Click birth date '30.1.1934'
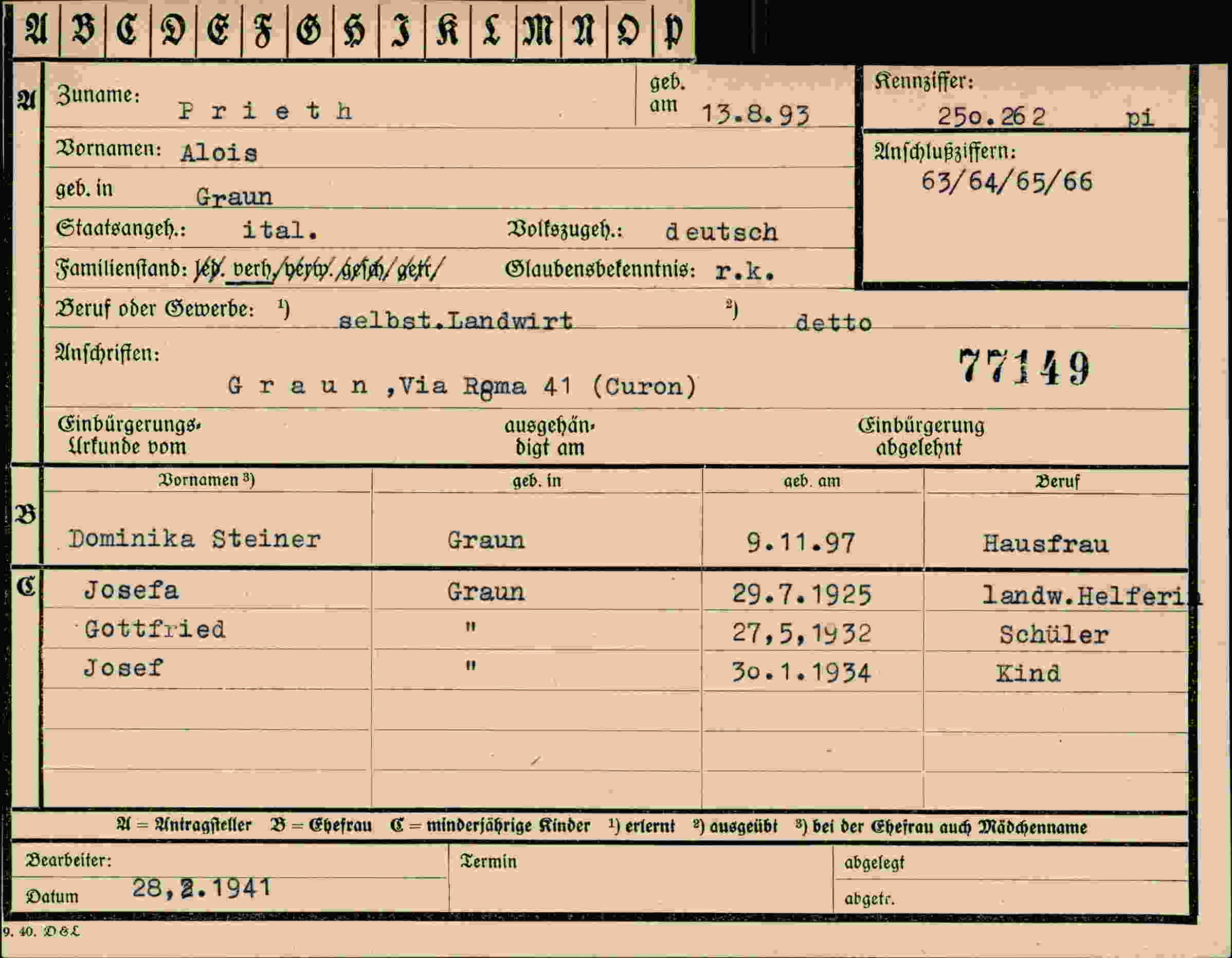 (x=802, y=672)
